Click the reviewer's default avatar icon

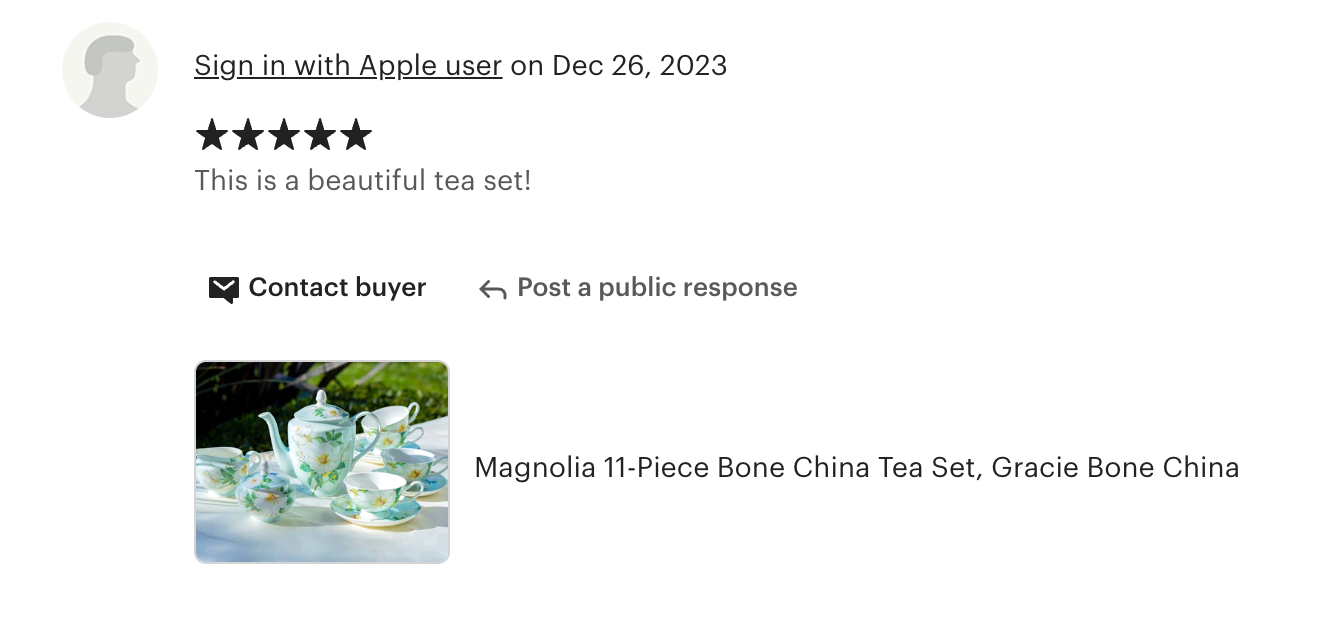pyautogui.click(x=110, y=70)
